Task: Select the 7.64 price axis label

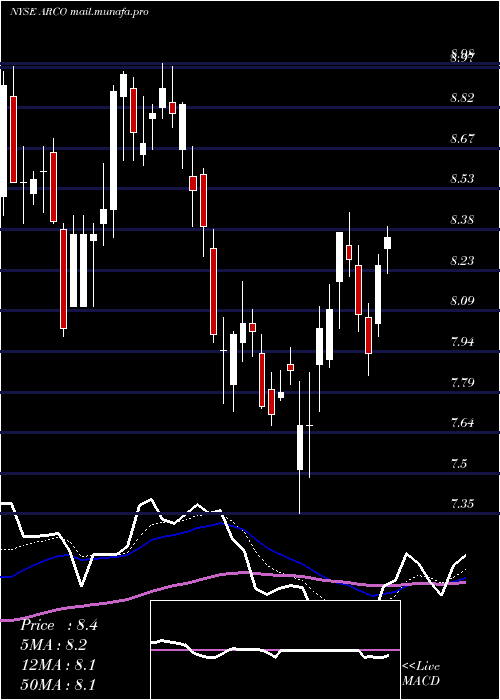Action: tap(462, 423)
